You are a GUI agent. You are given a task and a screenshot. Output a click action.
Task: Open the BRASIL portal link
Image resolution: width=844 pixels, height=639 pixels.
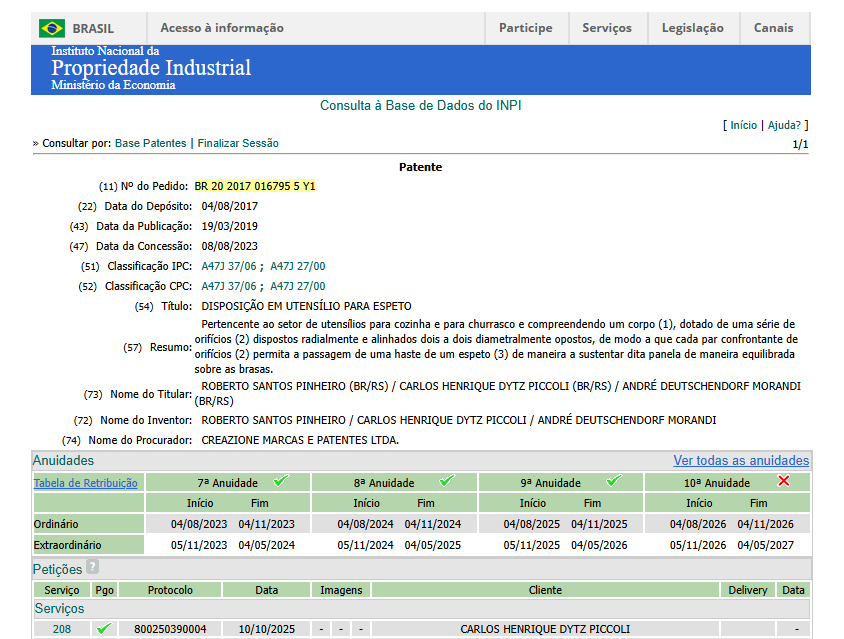(x=93, y=29)
